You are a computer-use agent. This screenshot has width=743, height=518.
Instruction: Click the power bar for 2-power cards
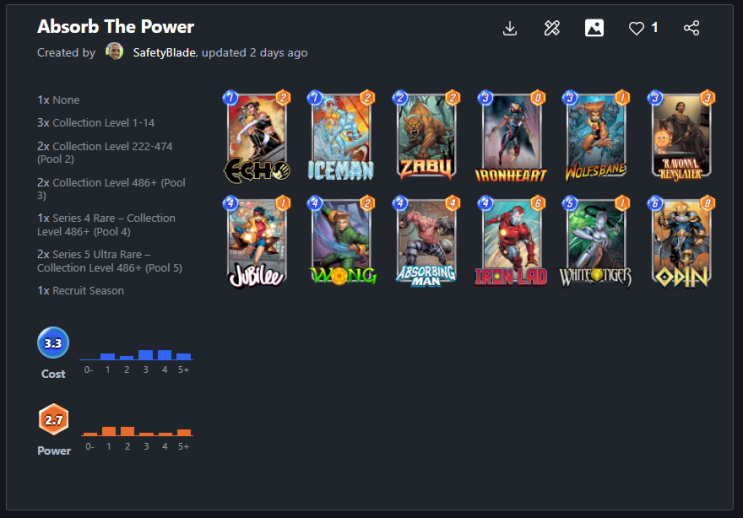pyautogui.click(x=127, y=431)
